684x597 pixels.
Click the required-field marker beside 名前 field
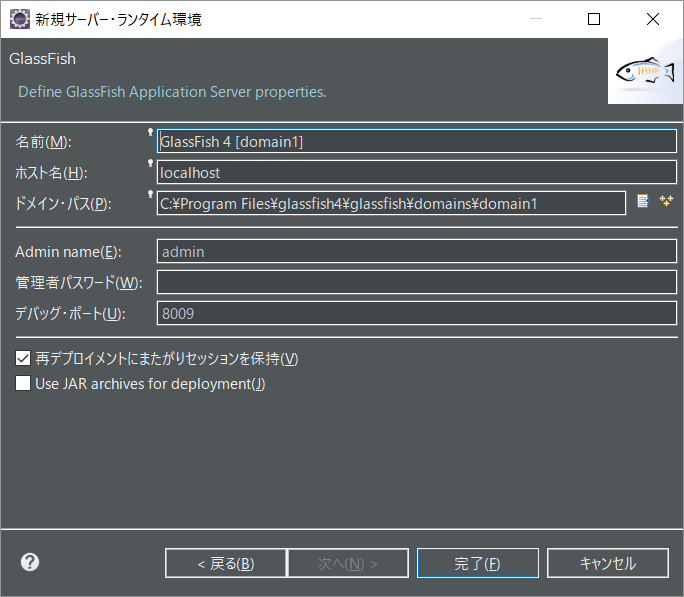(x=150, y=132)
